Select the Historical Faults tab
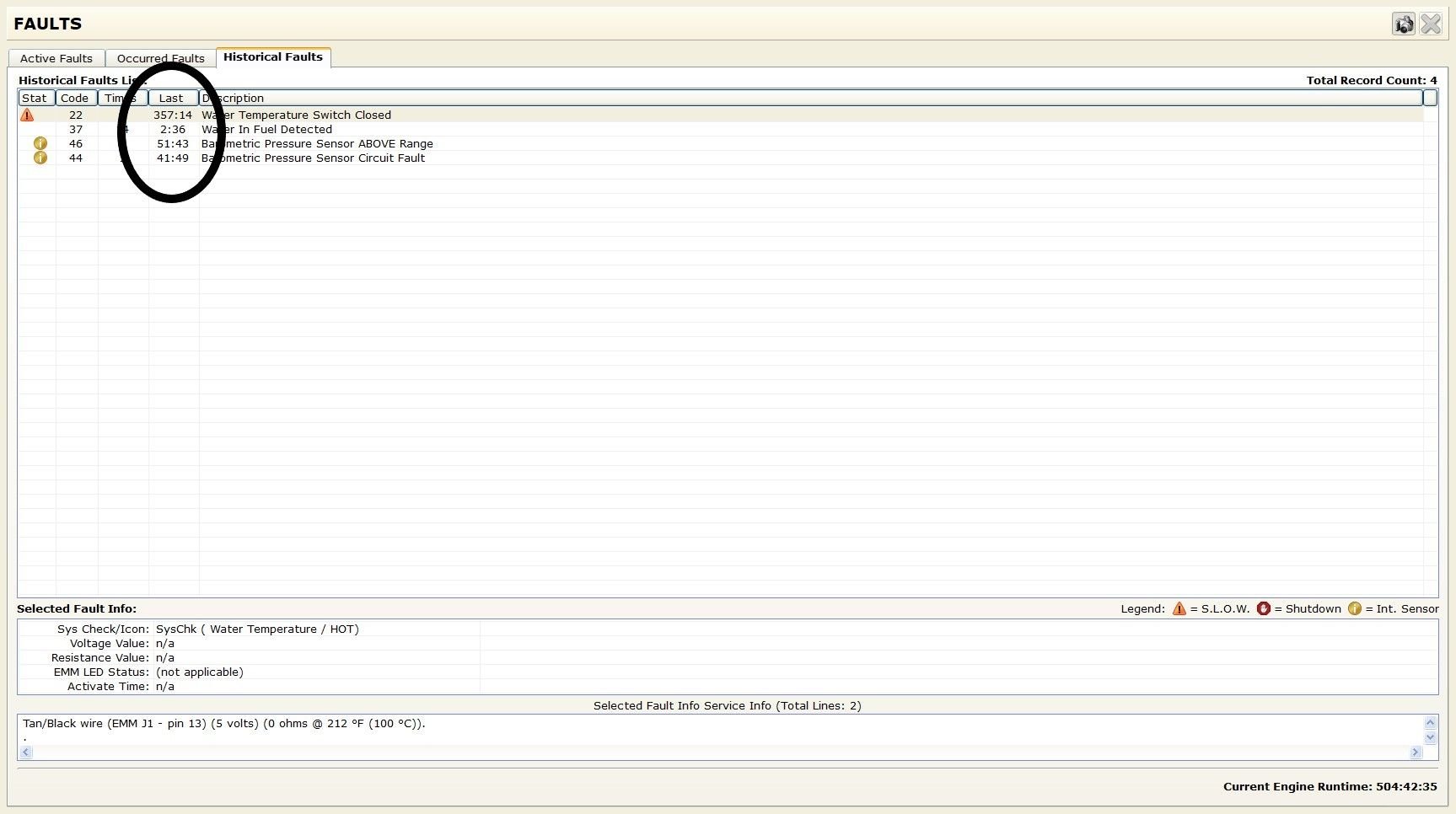 tap(273, 56)
